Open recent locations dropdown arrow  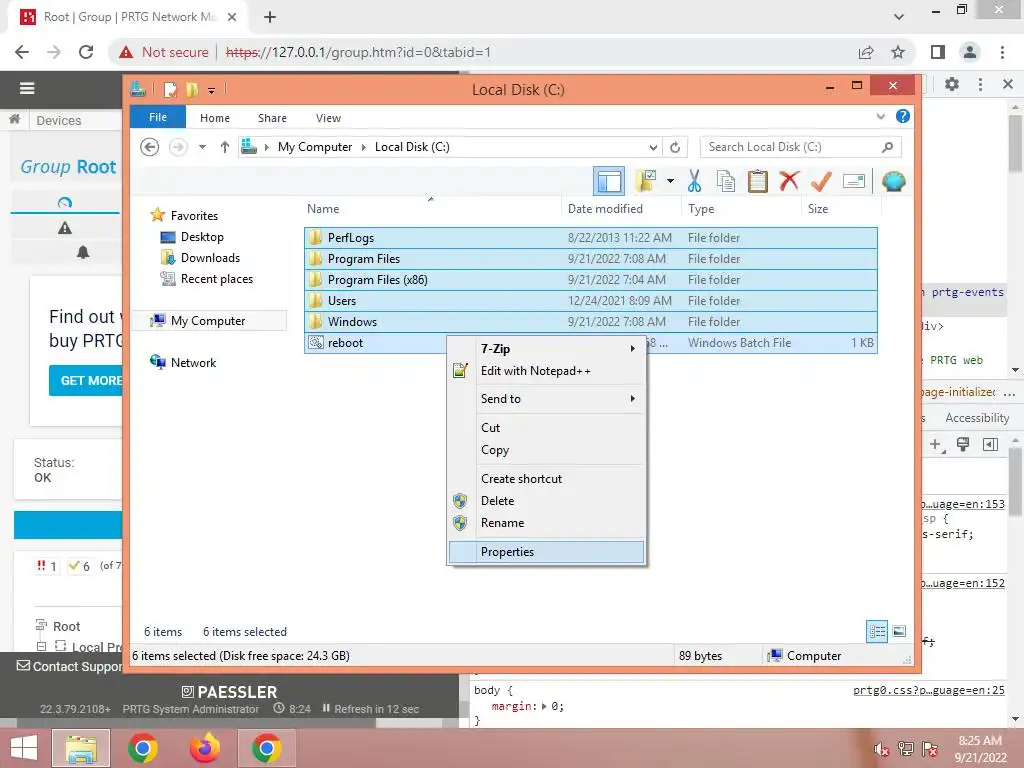pos(202,147)
